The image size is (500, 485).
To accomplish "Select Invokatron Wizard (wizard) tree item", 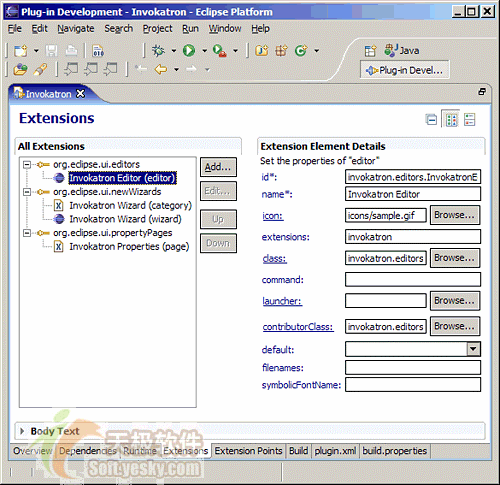I will click(126, 219).
